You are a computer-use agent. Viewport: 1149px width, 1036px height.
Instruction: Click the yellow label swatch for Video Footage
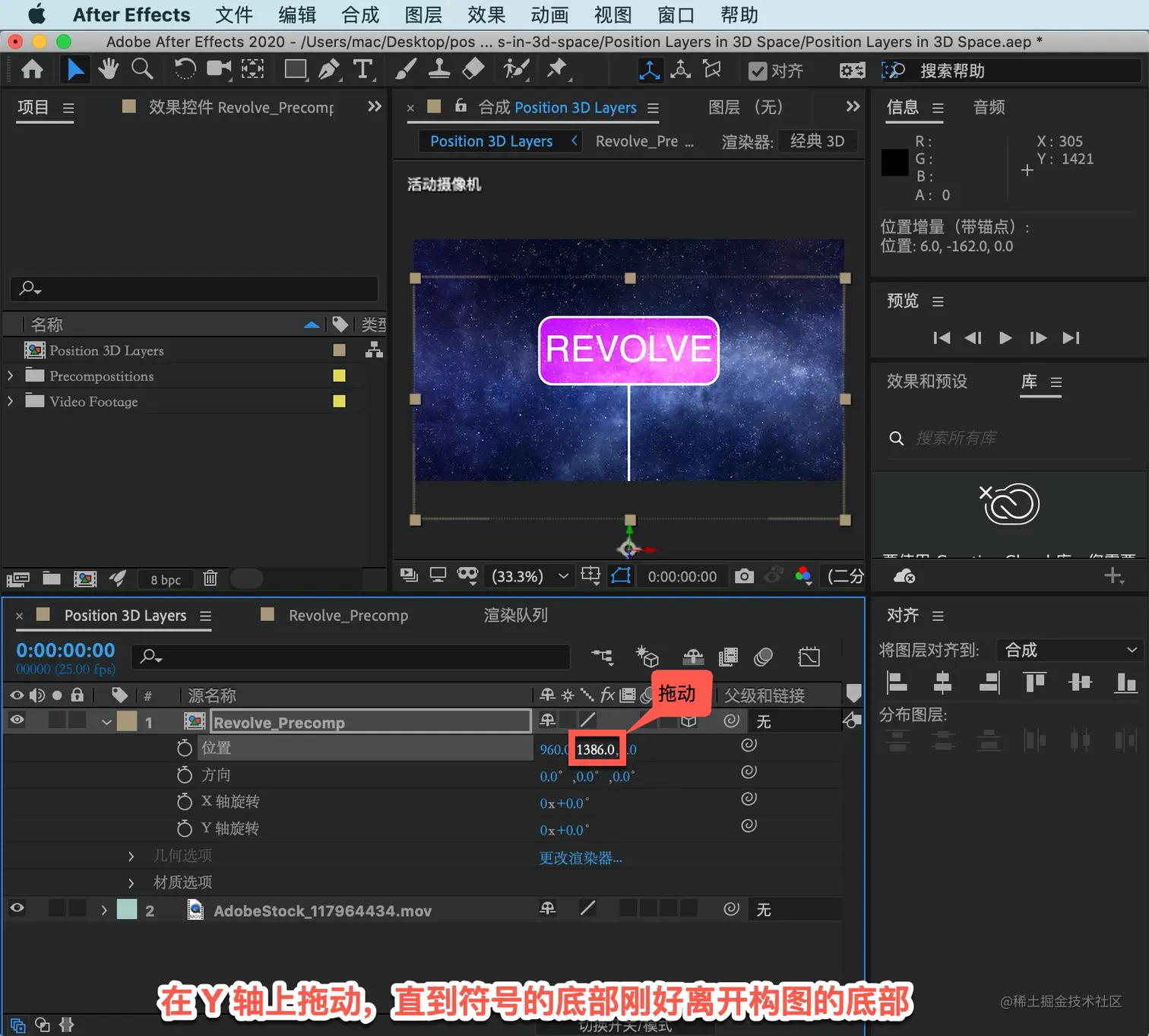point(339,401)
